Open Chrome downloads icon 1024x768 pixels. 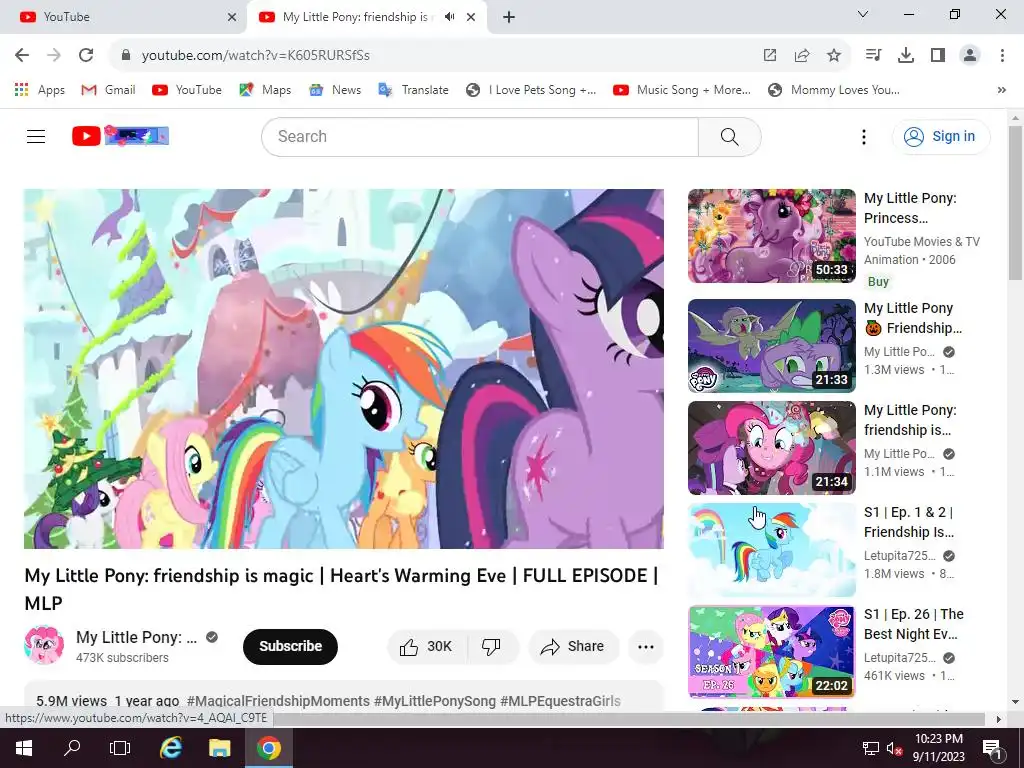tap(906, 56)
